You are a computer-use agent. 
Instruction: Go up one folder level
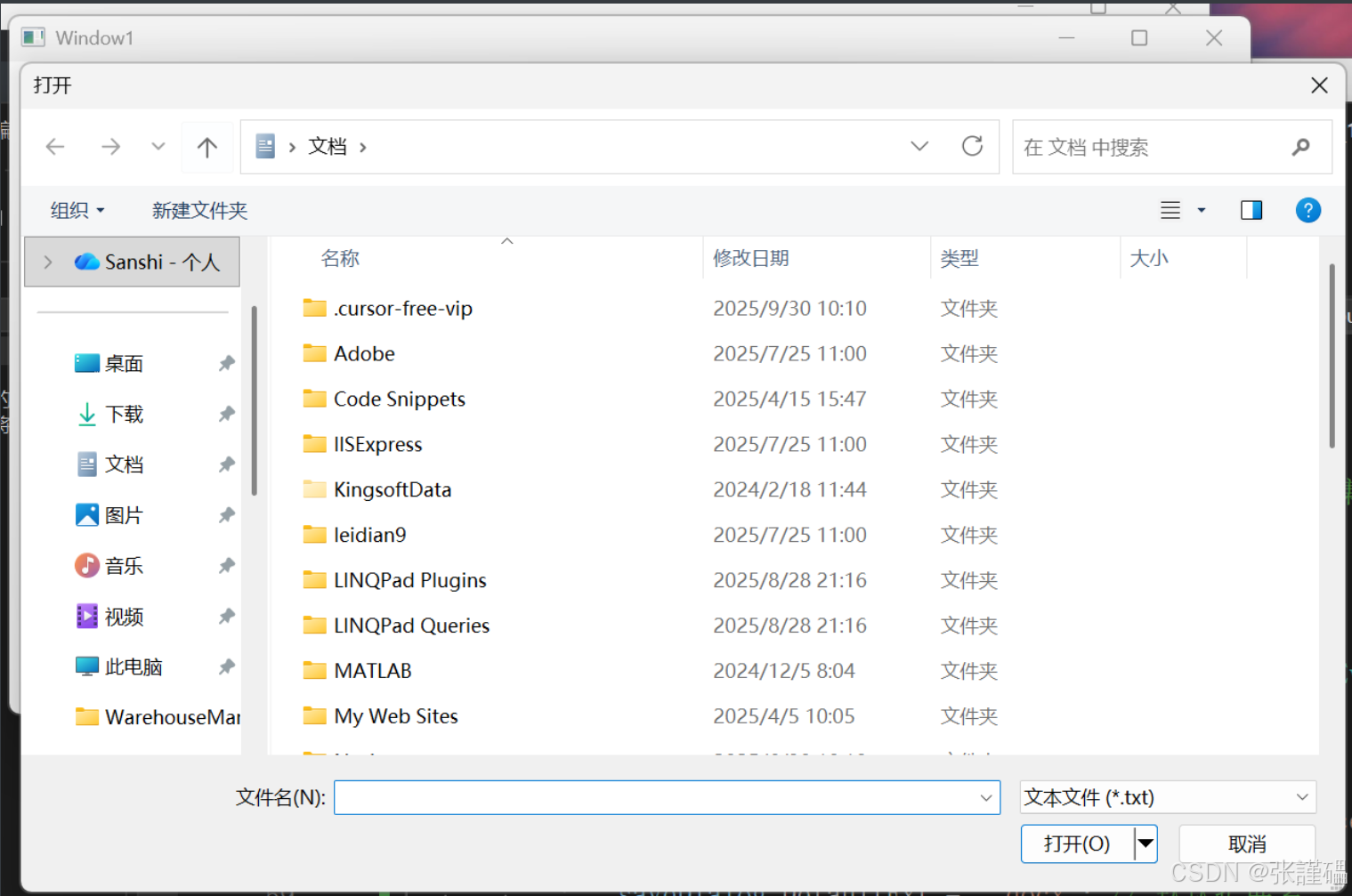click(207, 147)
